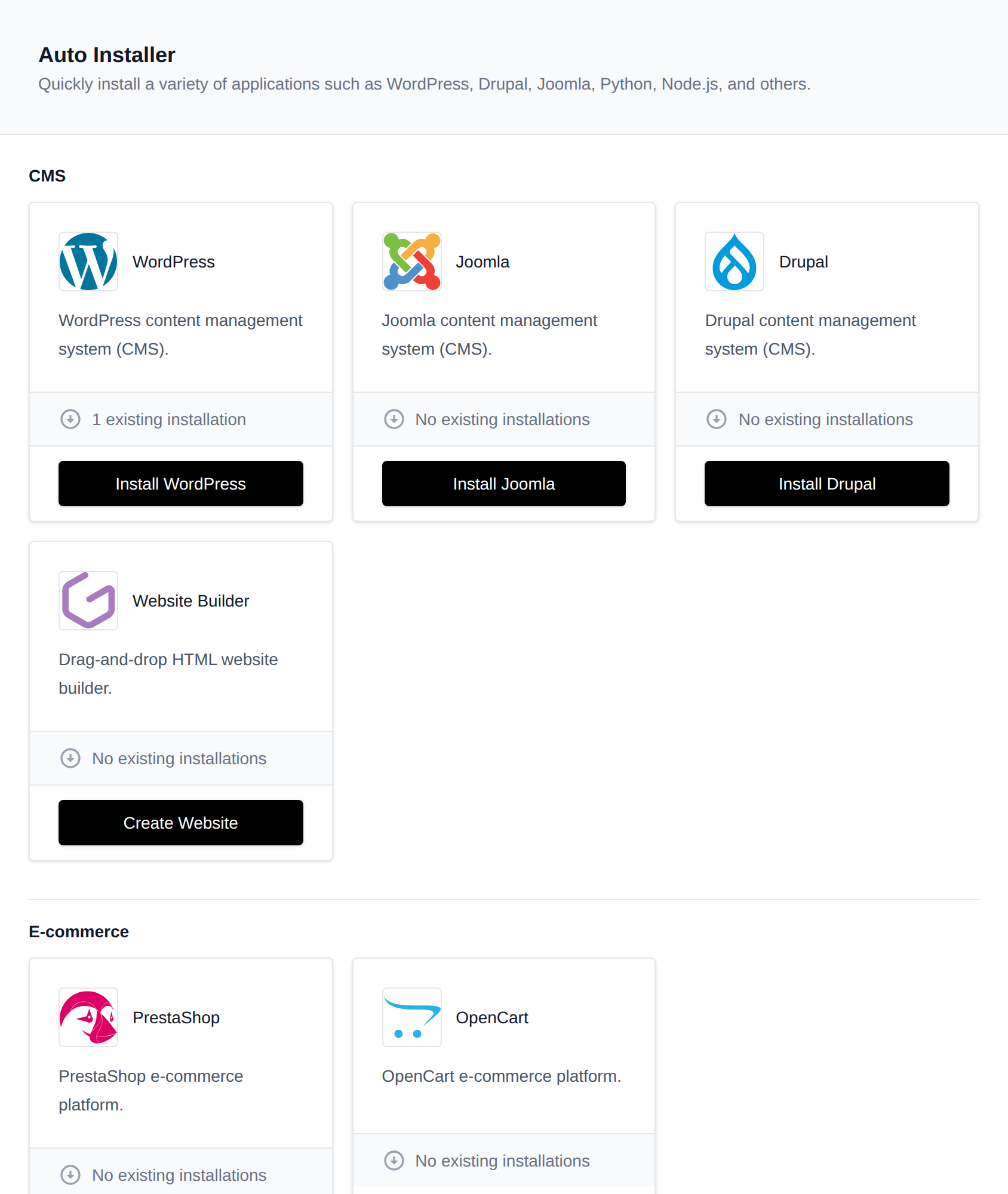
Task: Click download icon beside 1 existing installation
Action: [x=70, y=419]
